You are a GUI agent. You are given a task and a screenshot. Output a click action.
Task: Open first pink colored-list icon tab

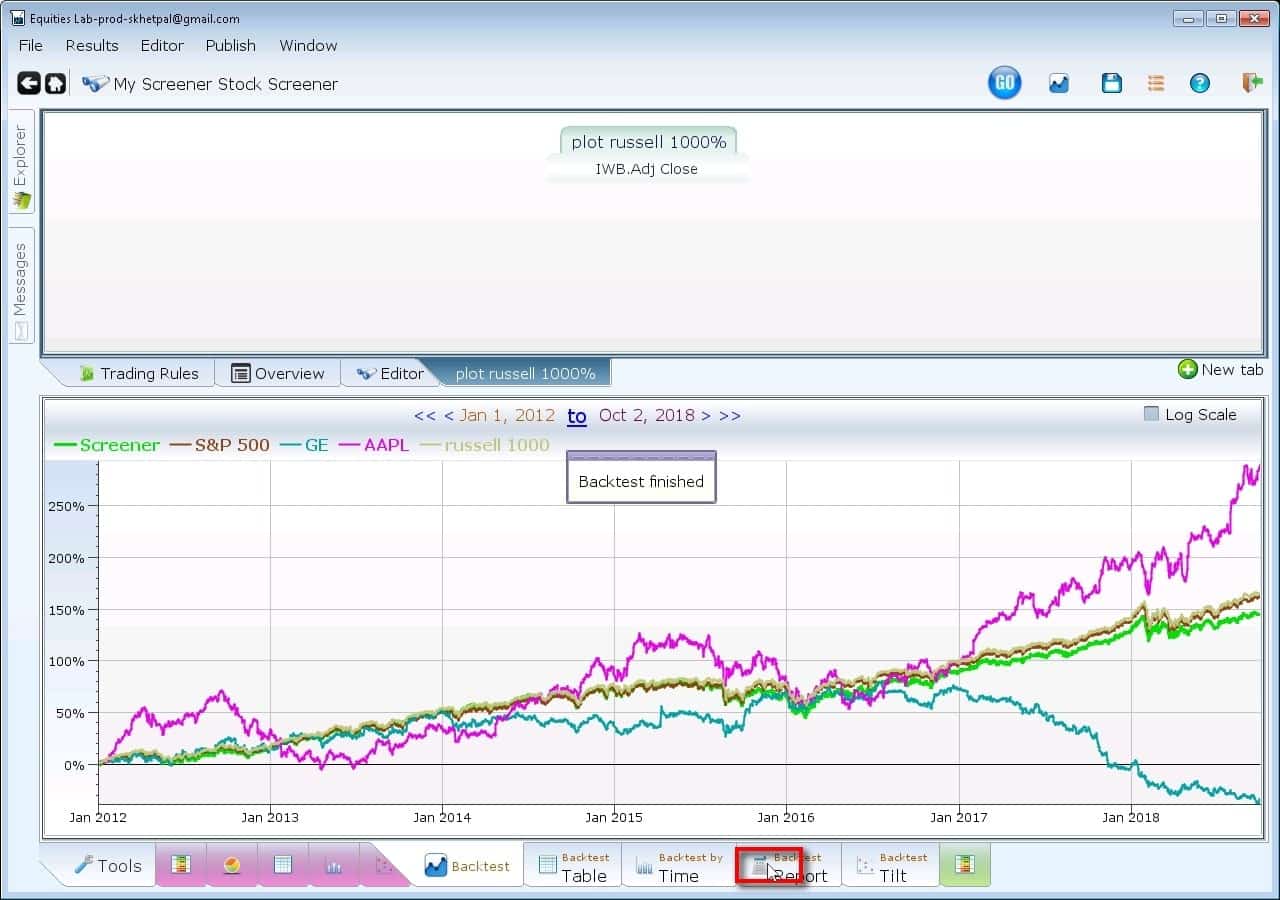(181, 865)
